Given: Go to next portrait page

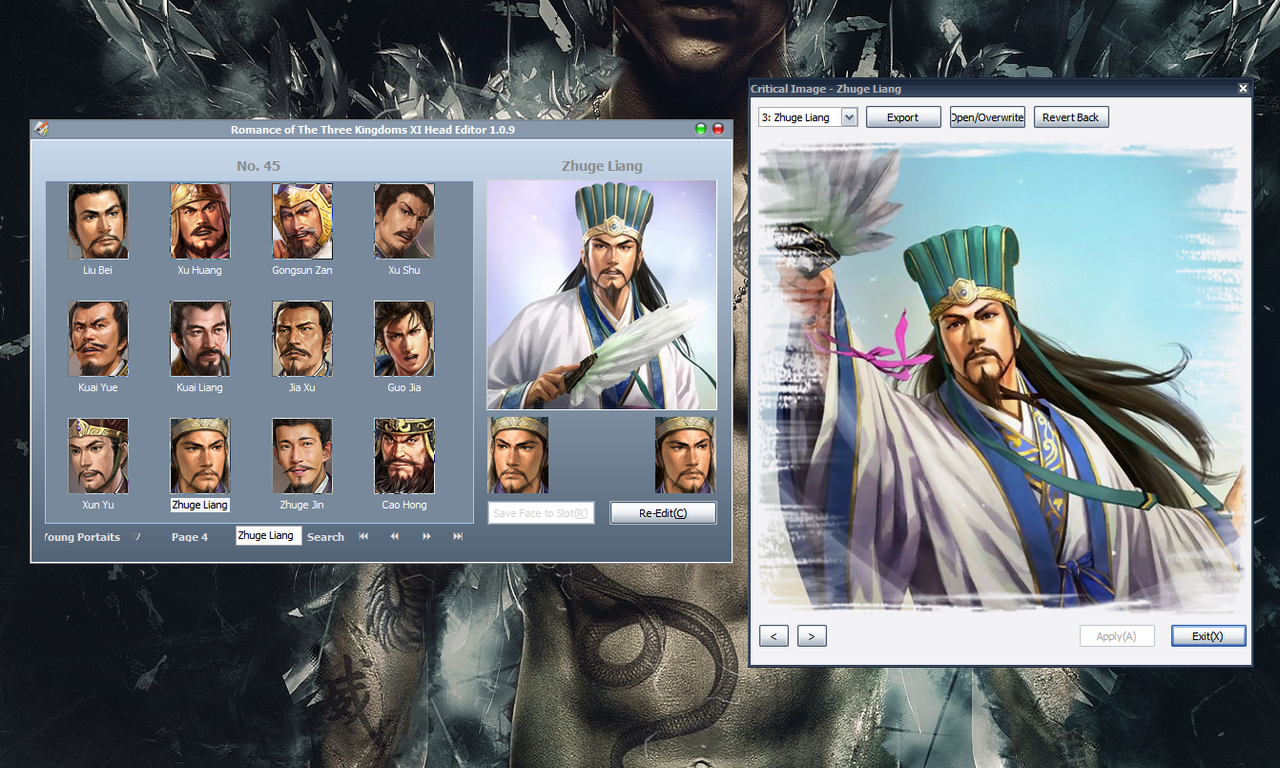Looking at the screenshot, I should [x=427, y=537].
